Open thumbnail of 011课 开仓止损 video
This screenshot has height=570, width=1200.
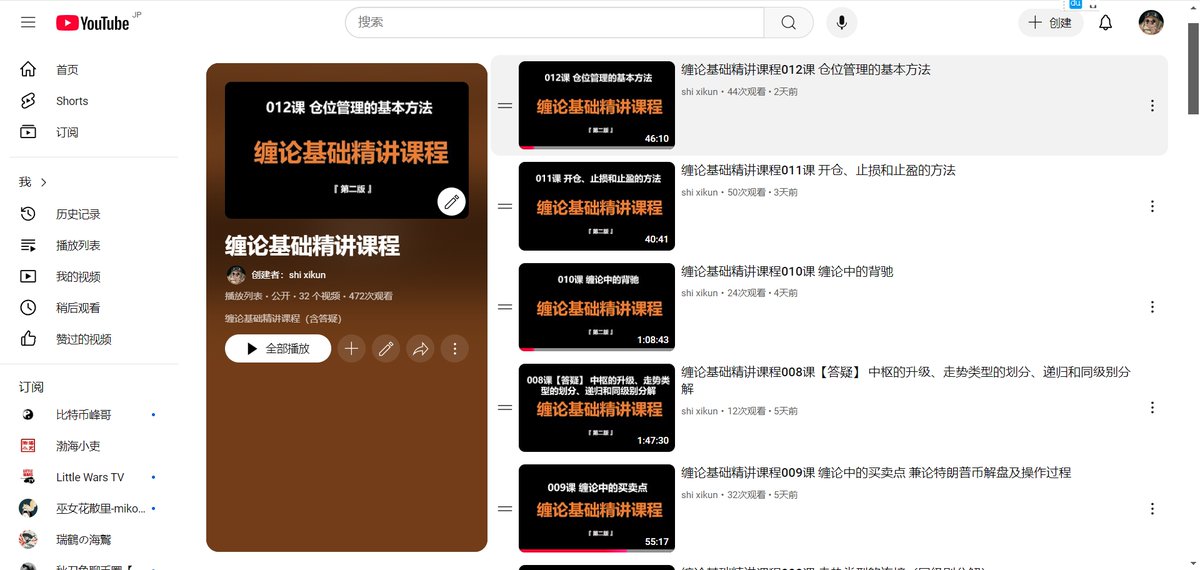pos(597,206)
